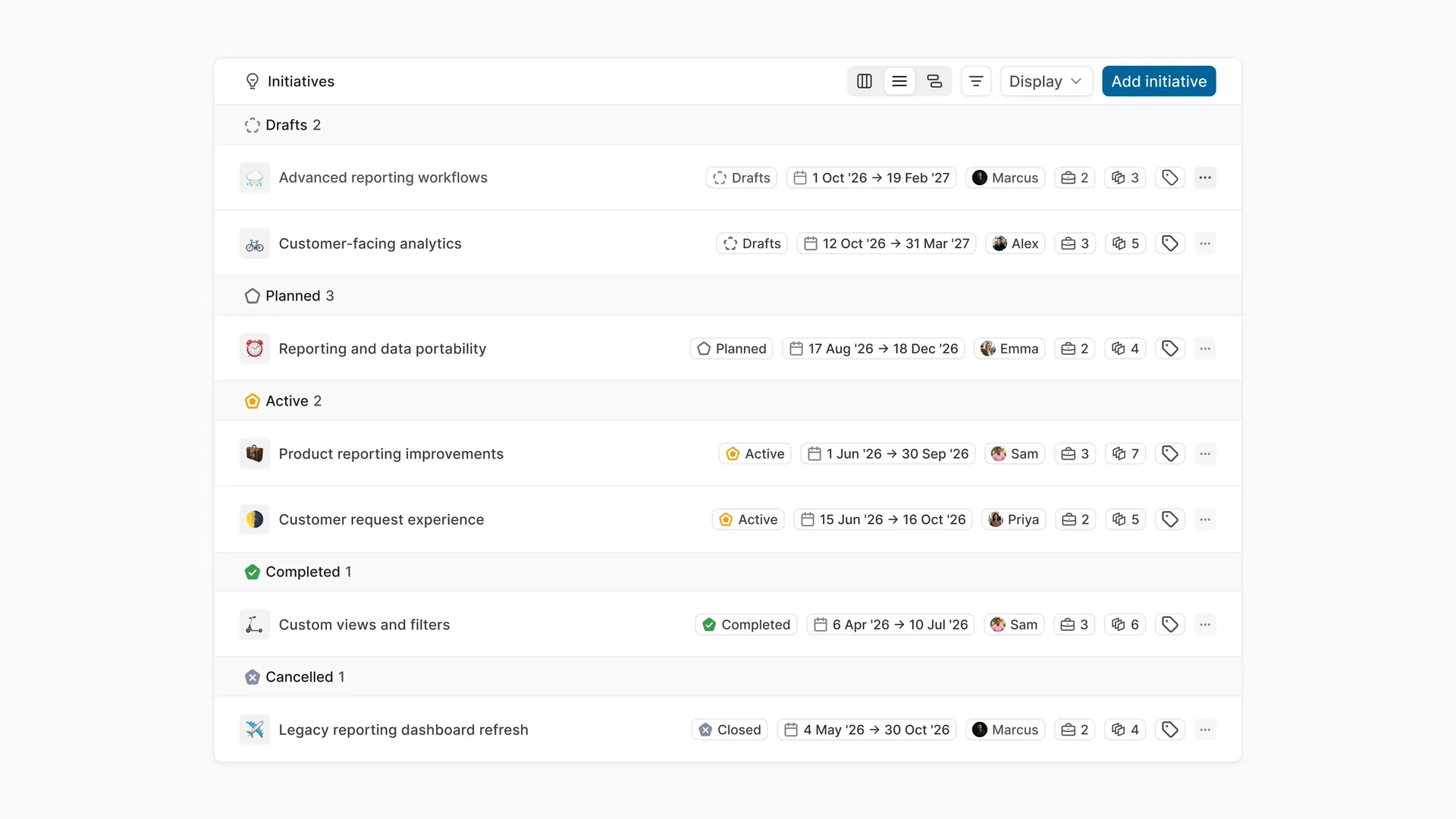Collapse the Drafts group header

click(728, 125)
